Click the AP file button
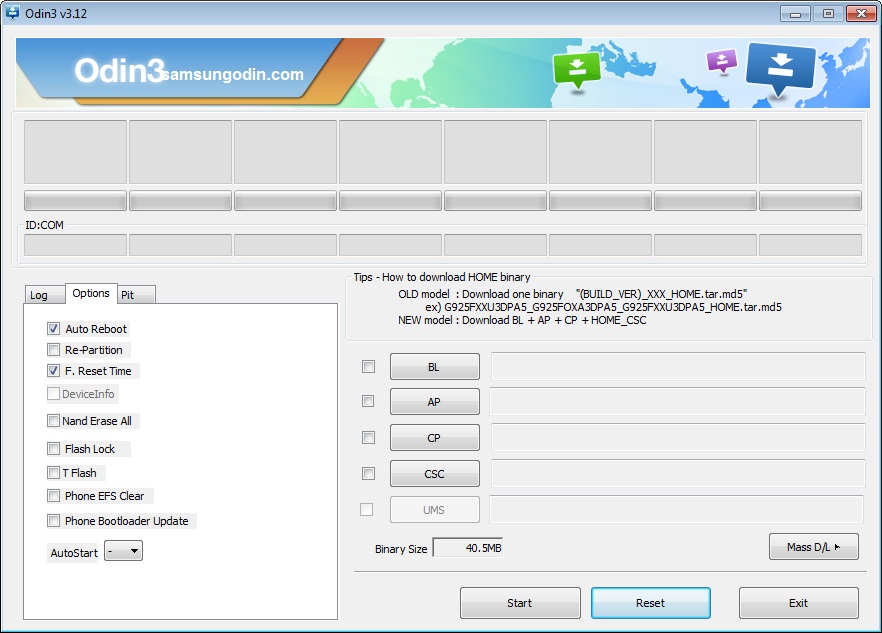The image size is (882, 633). click(x=435, y=402)
